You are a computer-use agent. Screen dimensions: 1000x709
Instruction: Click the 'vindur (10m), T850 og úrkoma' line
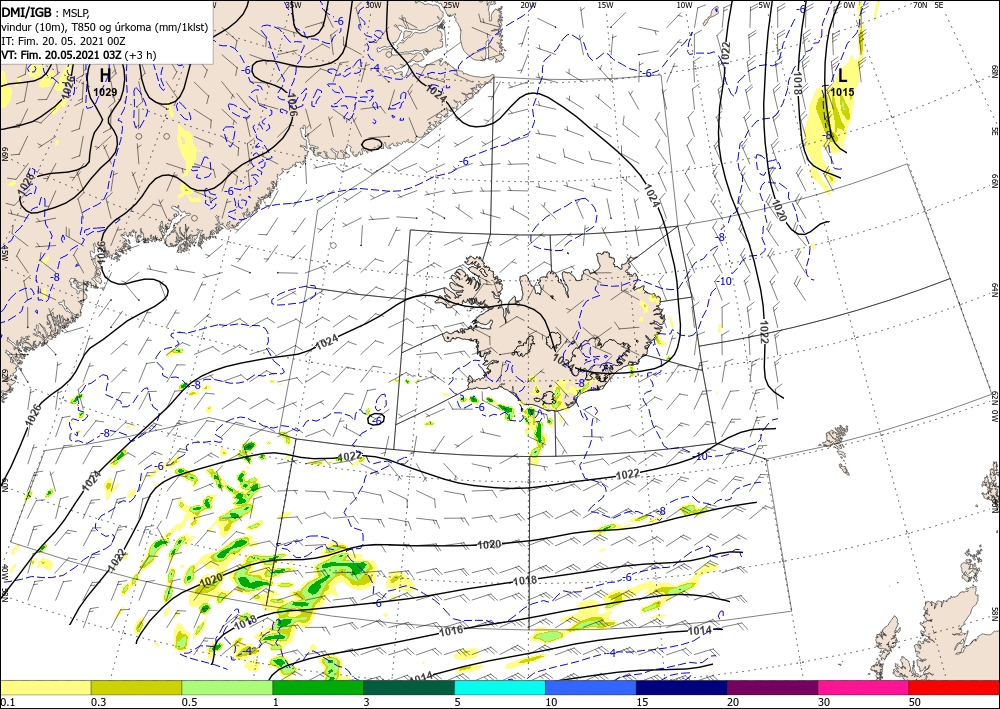[x=105, y=27]
